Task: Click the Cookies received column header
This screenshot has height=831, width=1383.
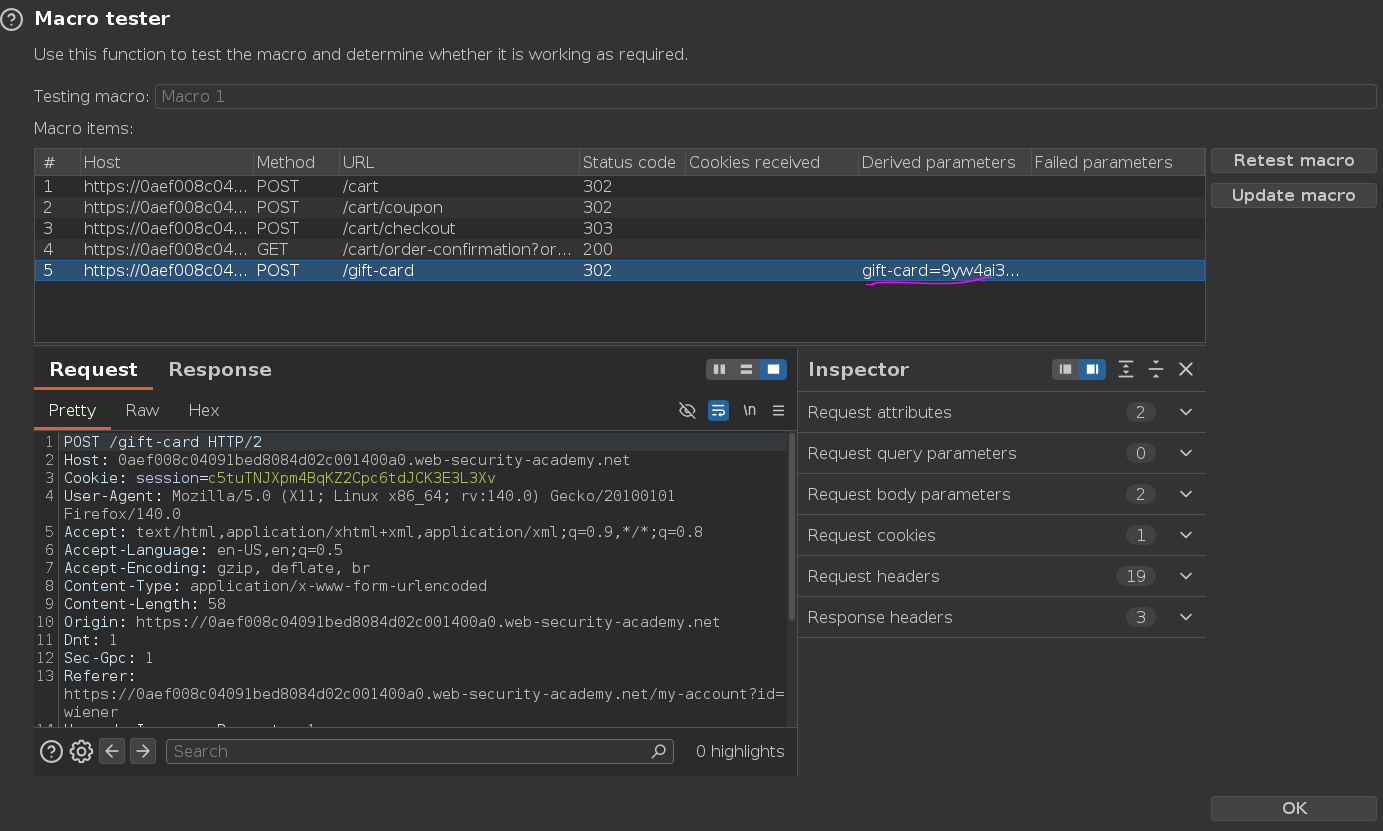Action: [771, 162]
